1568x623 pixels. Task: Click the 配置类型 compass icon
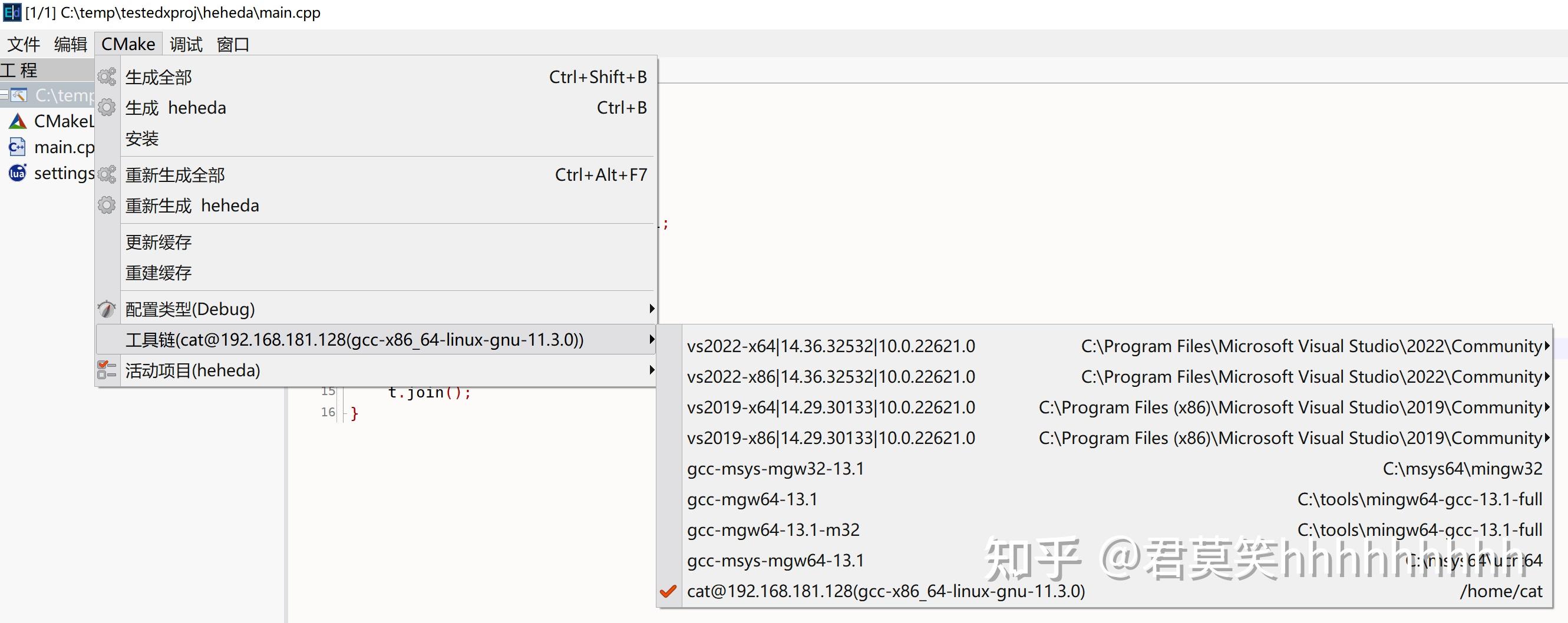[107, 309]
